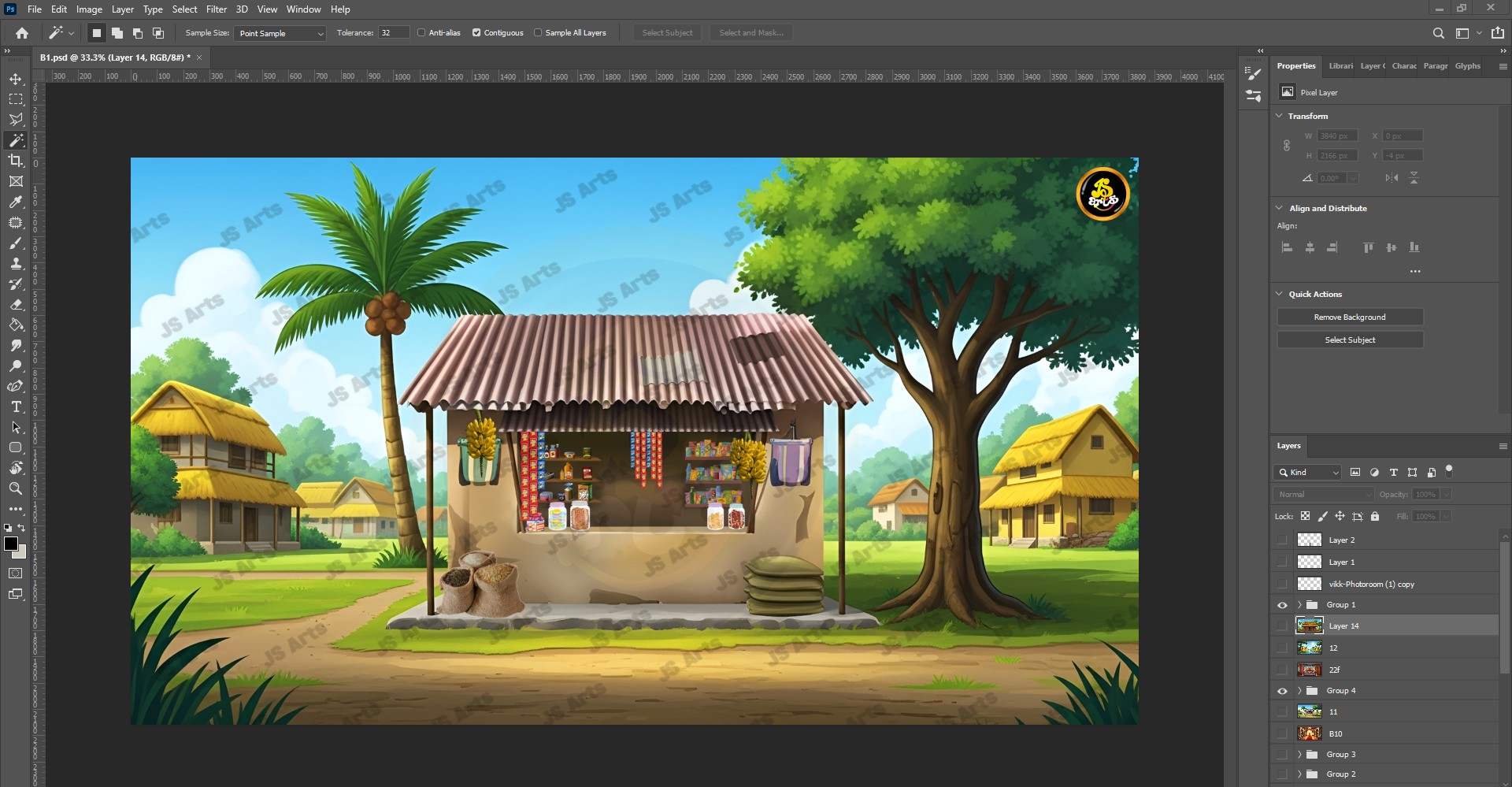This screenshot has height=787, width=1512.
Task: Select the Layer 14 thumbnail
Action: pos(1309,626)
